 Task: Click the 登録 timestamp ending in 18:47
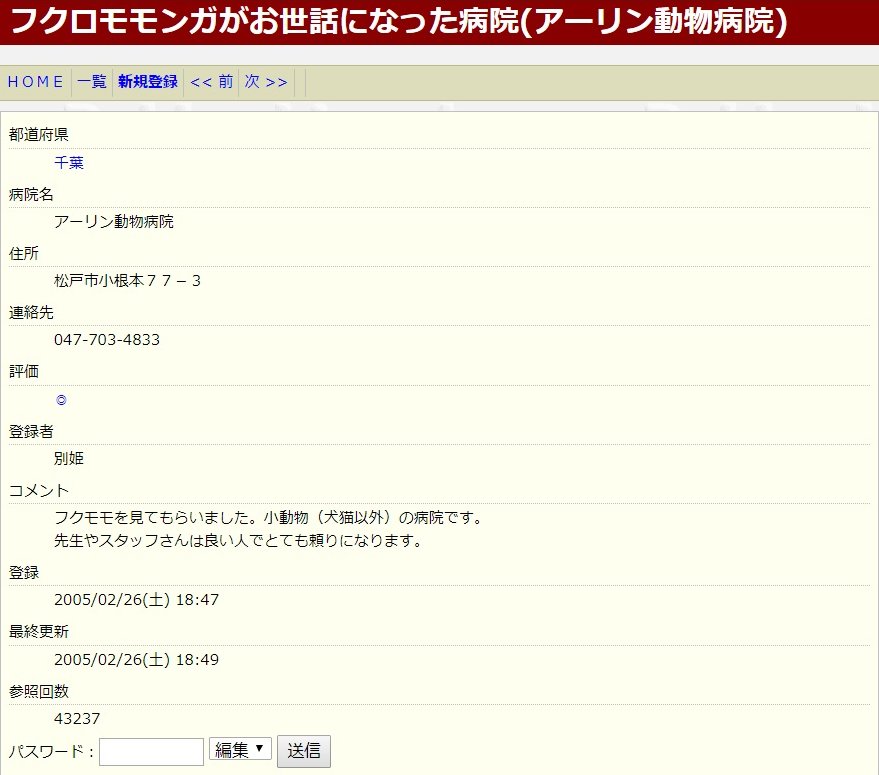[136, 600]
